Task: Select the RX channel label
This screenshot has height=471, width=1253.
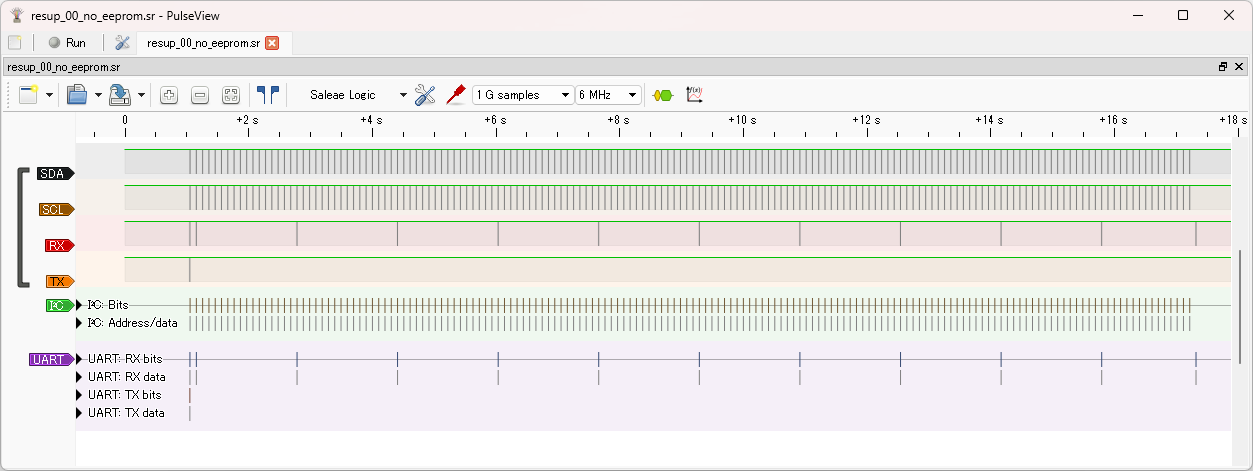Action: pos(59,245)
